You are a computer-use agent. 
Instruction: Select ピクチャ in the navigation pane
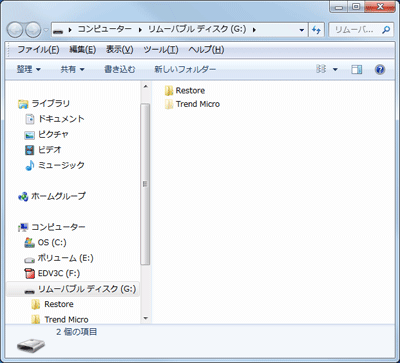coord(46,134)
